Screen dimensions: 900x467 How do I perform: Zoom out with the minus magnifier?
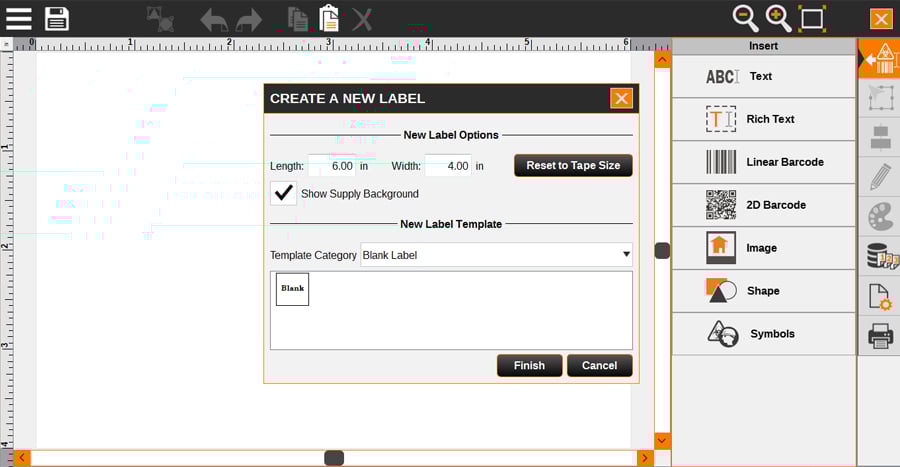point(746,18)
